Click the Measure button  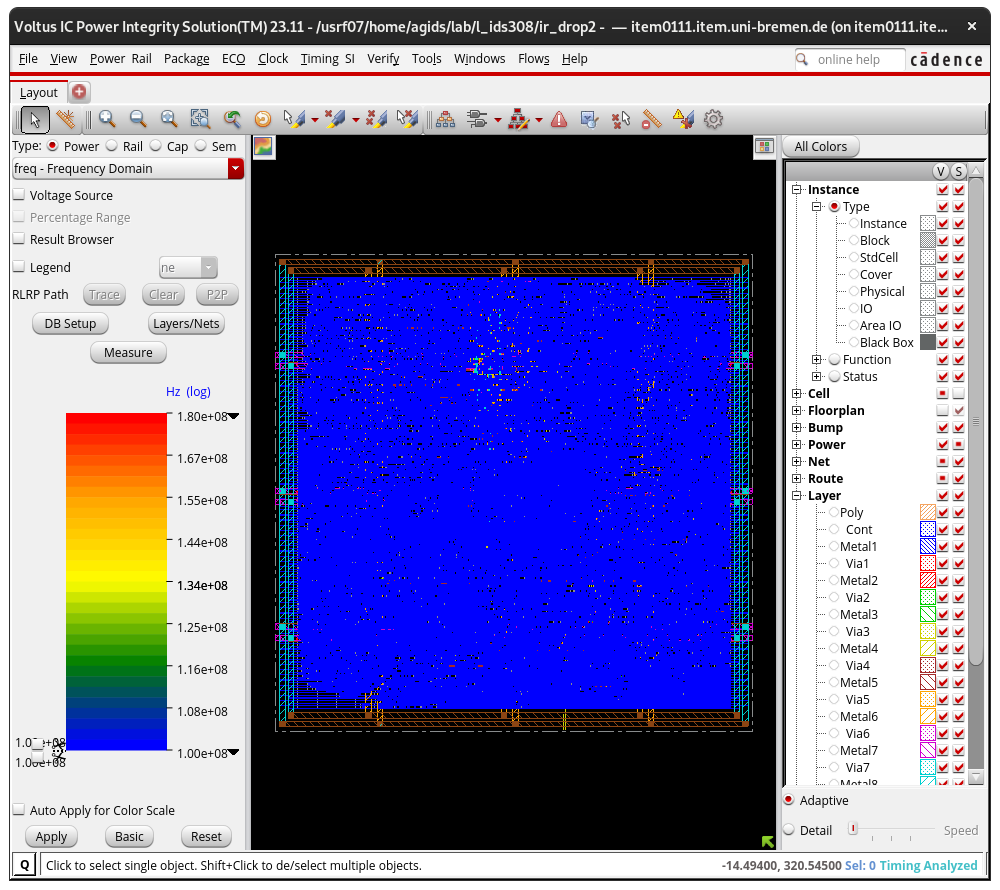point(128,352)
